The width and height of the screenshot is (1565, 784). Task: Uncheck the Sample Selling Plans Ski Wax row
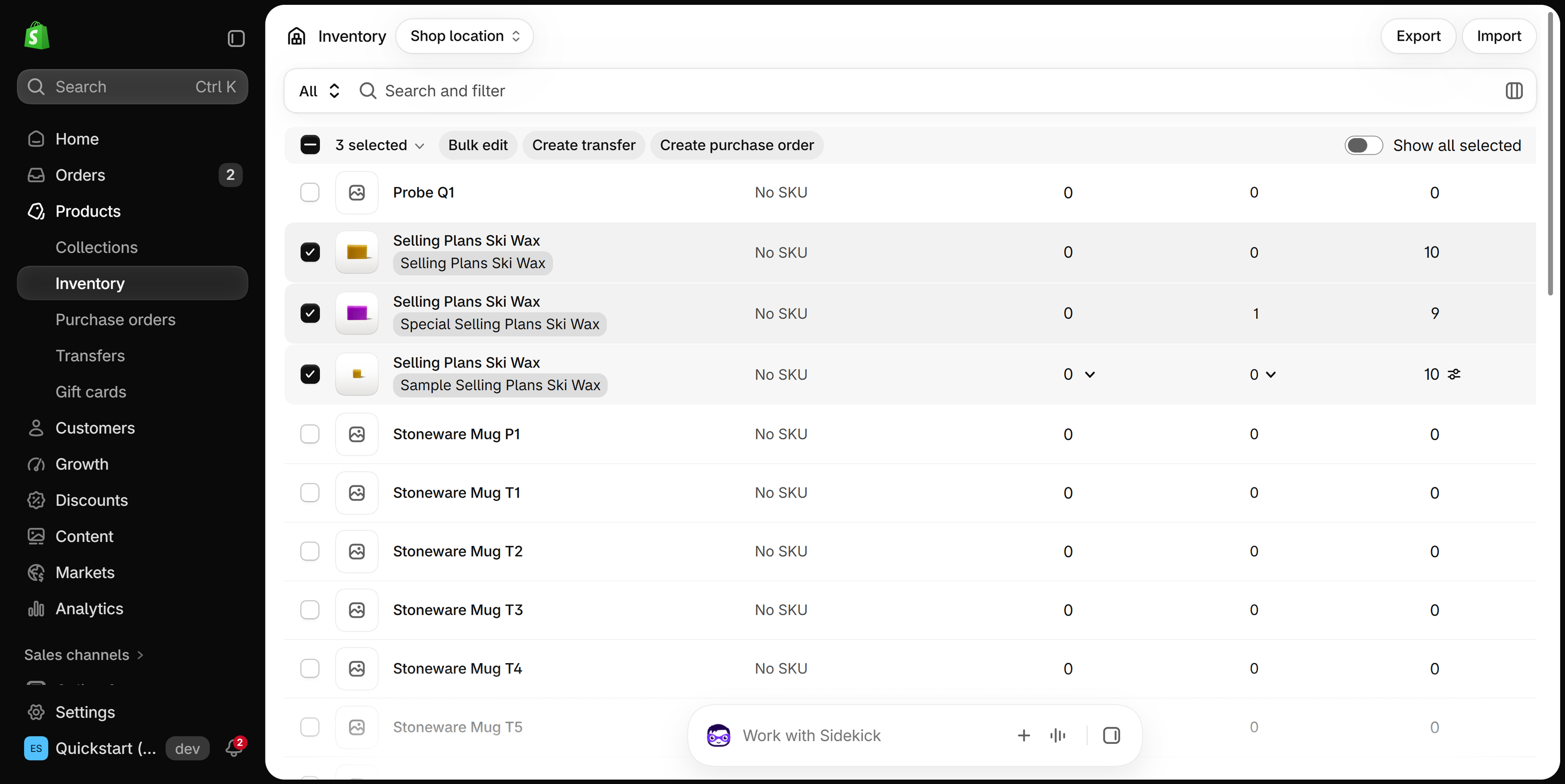pyautogui.click(x=310, y=374)
